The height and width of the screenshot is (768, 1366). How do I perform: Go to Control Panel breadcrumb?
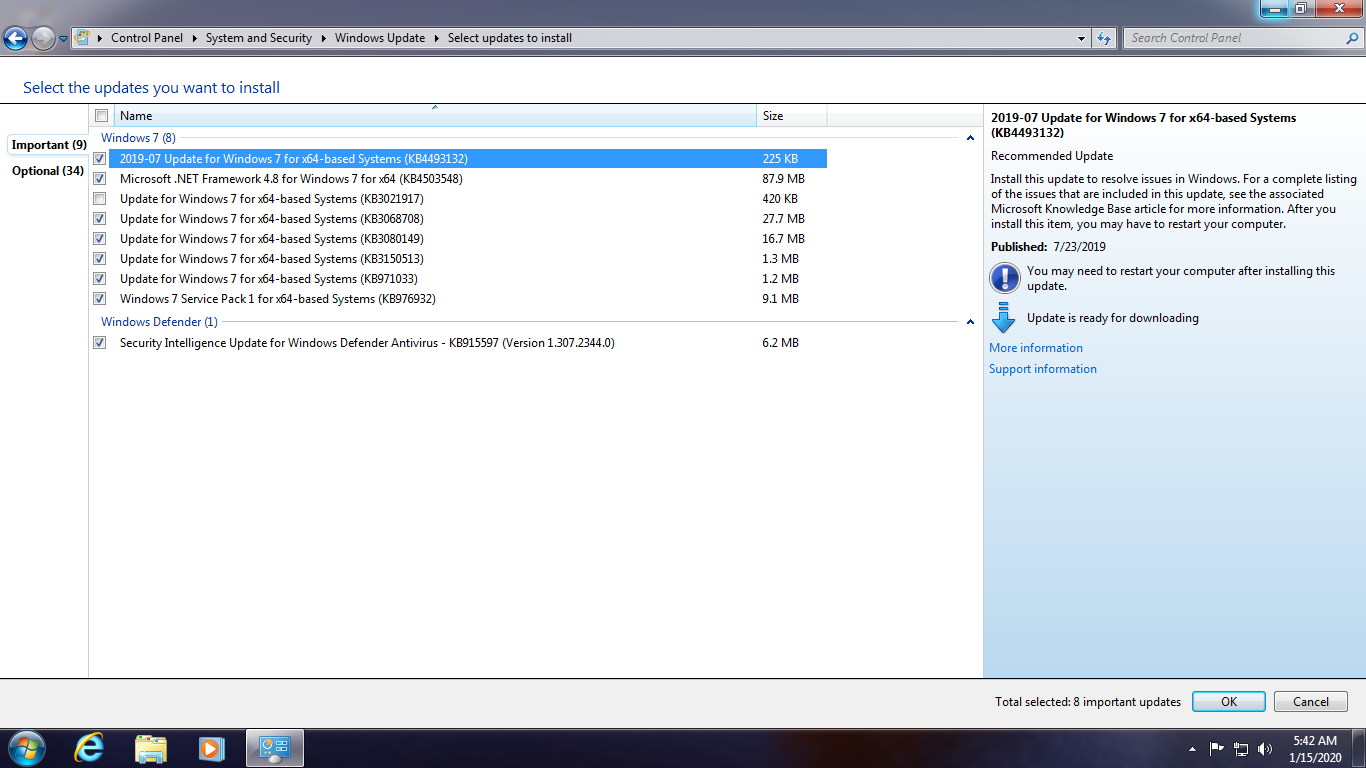point(147,38)
